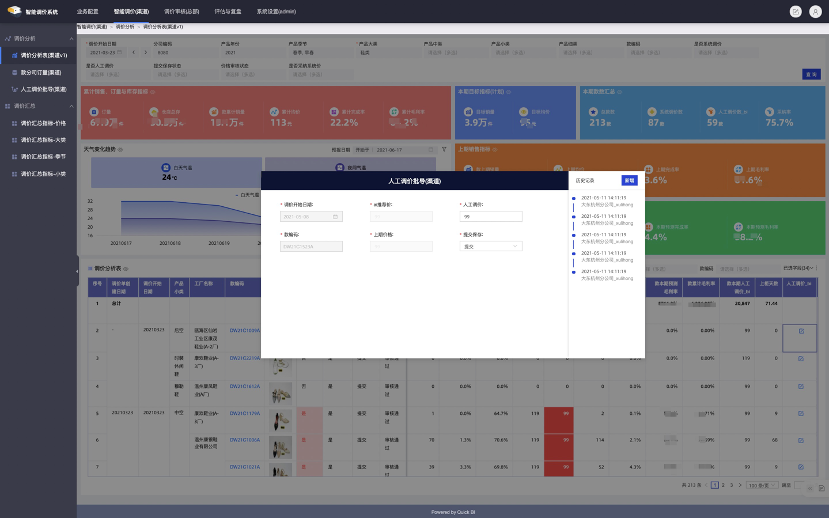Open the 已选字段 column selector dropdown
This screenshot has height=518, width=830.
800,268
